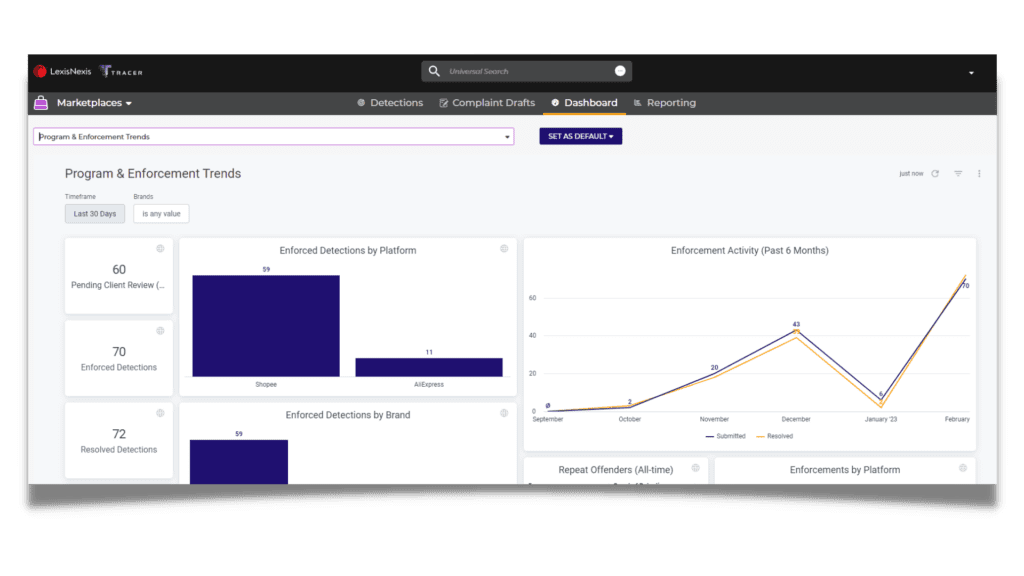Image resolution: width=1024 pixels, height=576 pixels.
Task: Switch to the Detections tab
Action: [x=390, y=103]
